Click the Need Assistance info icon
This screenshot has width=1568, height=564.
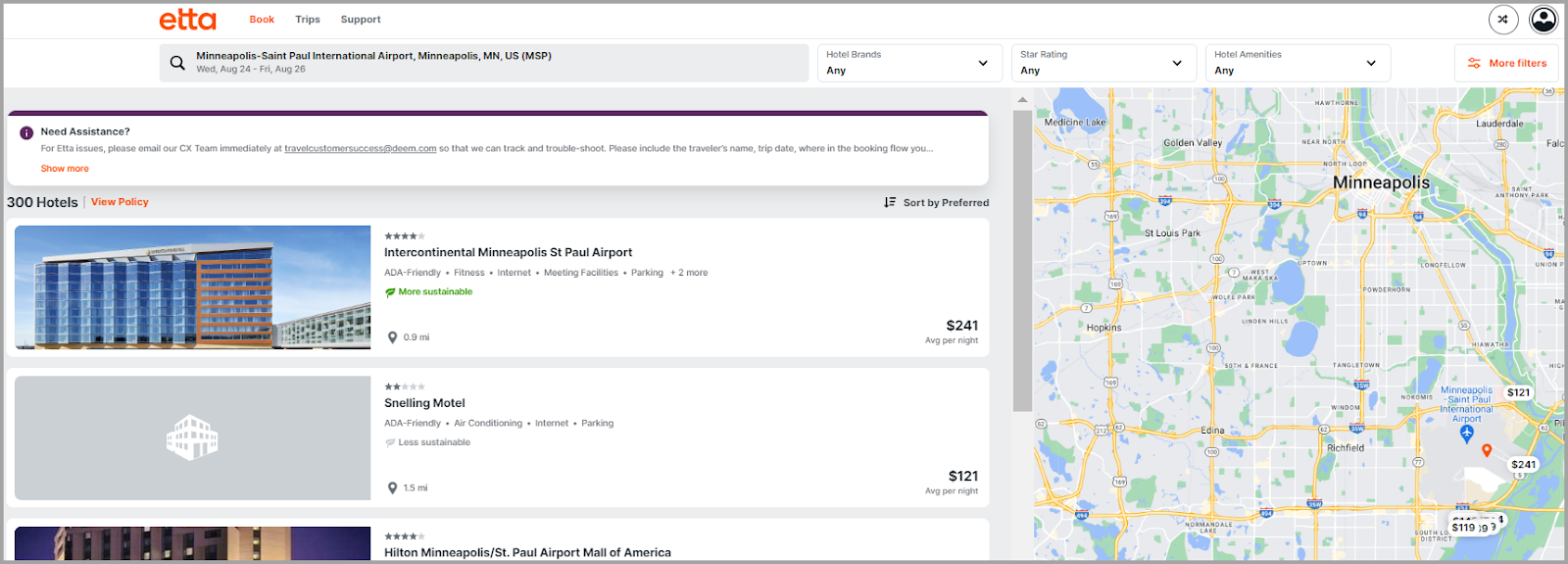[26, 132]
